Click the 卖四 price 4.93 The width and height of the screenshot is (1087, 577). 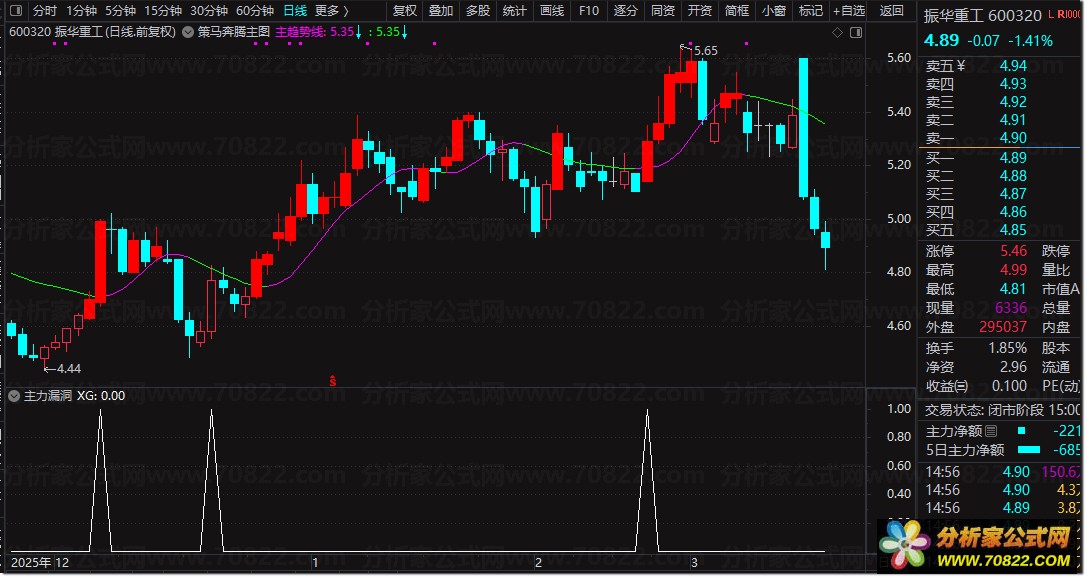coord(1013,84)
